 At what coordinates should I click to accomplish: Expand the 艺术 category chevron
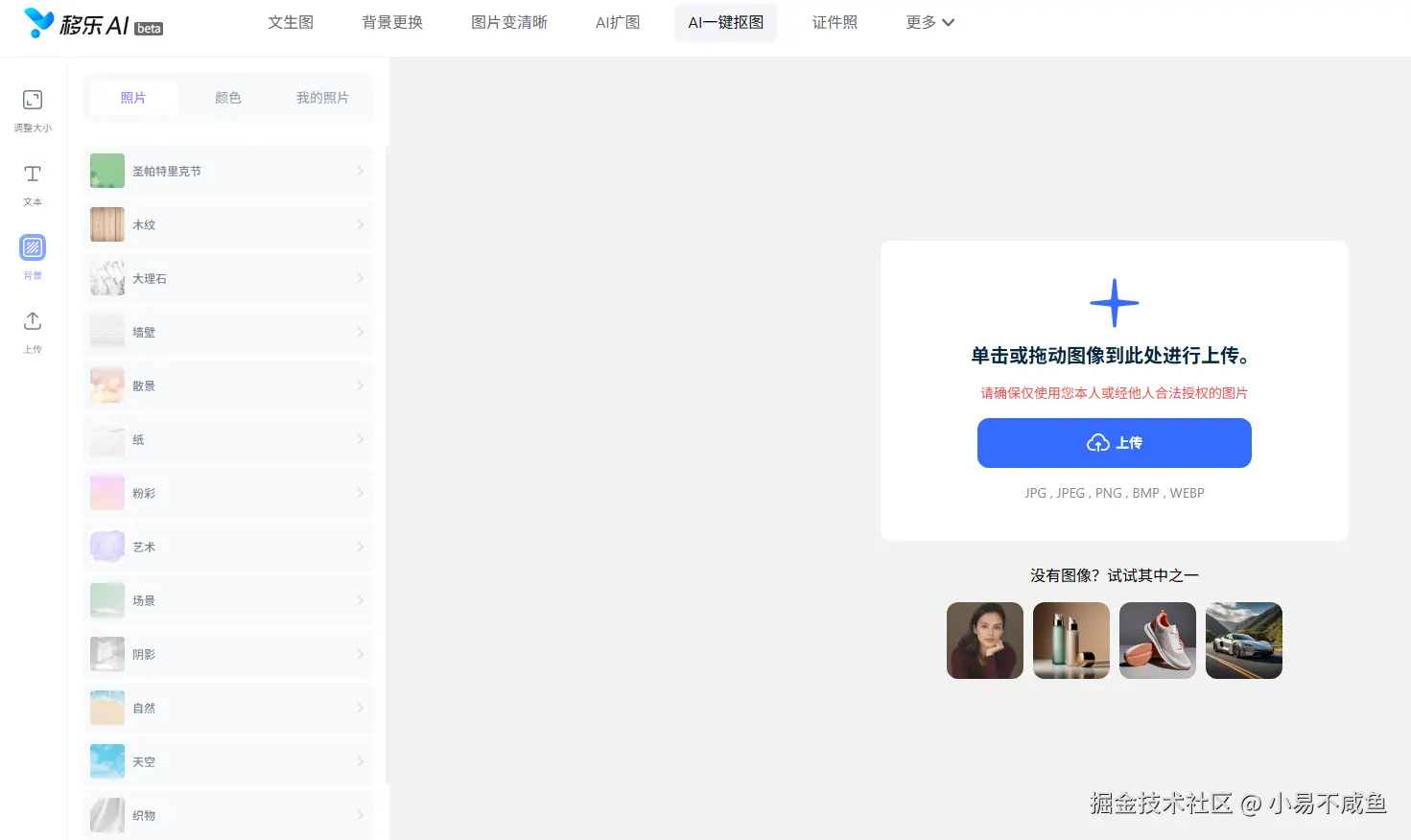(361, 547)
